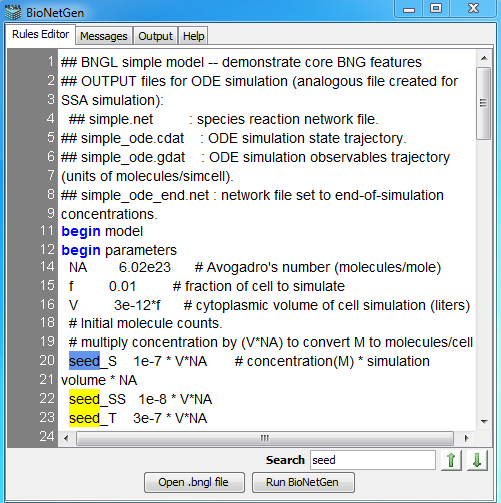Viewport: 501px width, 503px height.
Task: Click the selected seed_S text on line 20
Action: click(93, 361)
